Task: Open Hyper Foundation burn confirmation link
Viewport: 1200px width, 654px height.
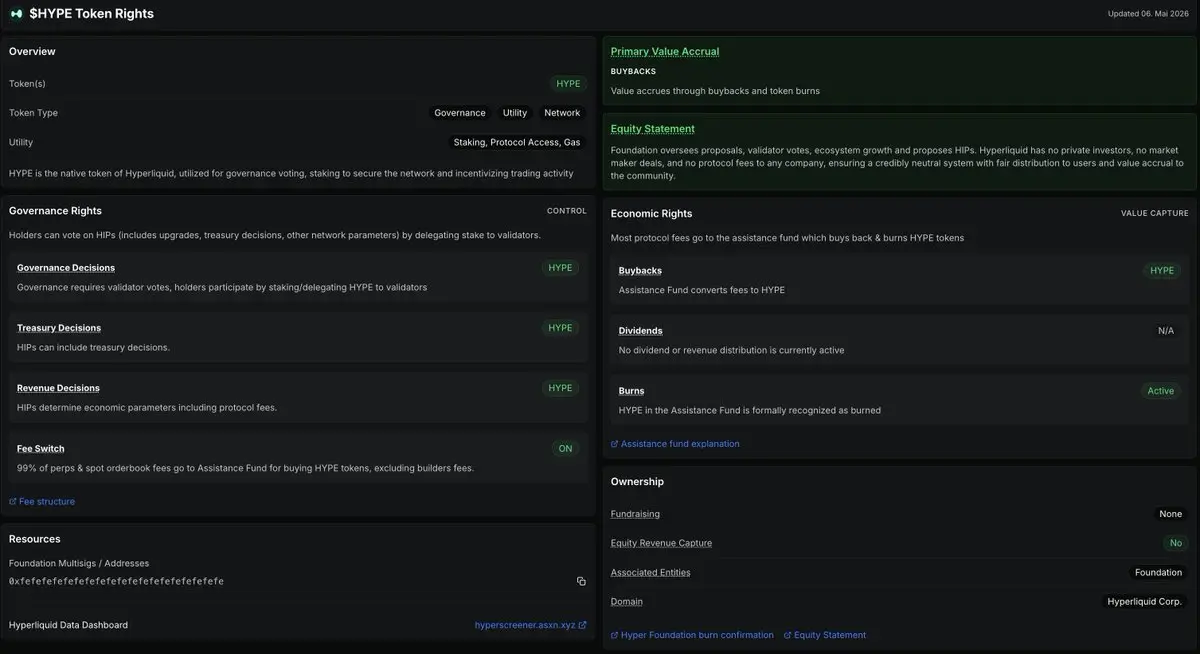Action: 692,635
